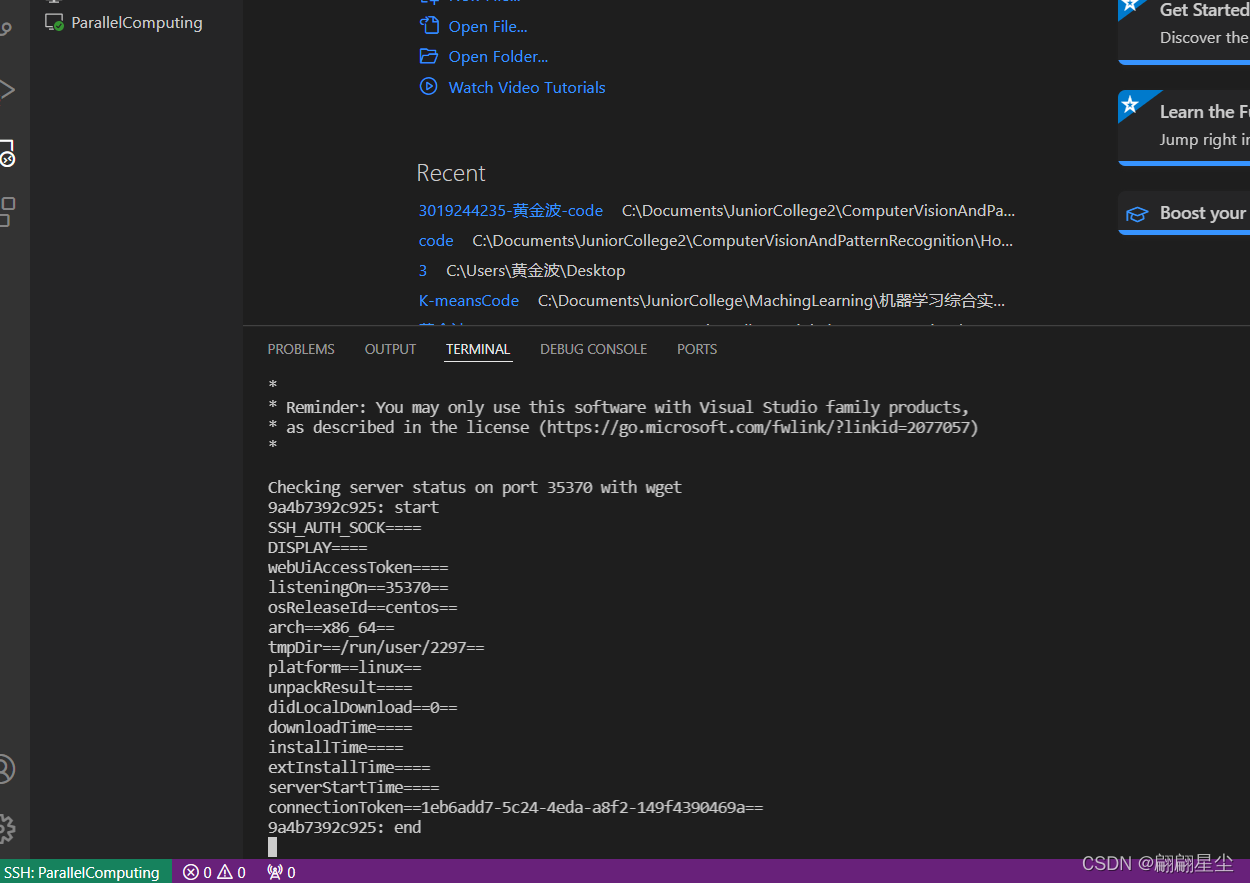
Task: Click the line 'Checking server status on port 35370'
Action: [475, 487]
